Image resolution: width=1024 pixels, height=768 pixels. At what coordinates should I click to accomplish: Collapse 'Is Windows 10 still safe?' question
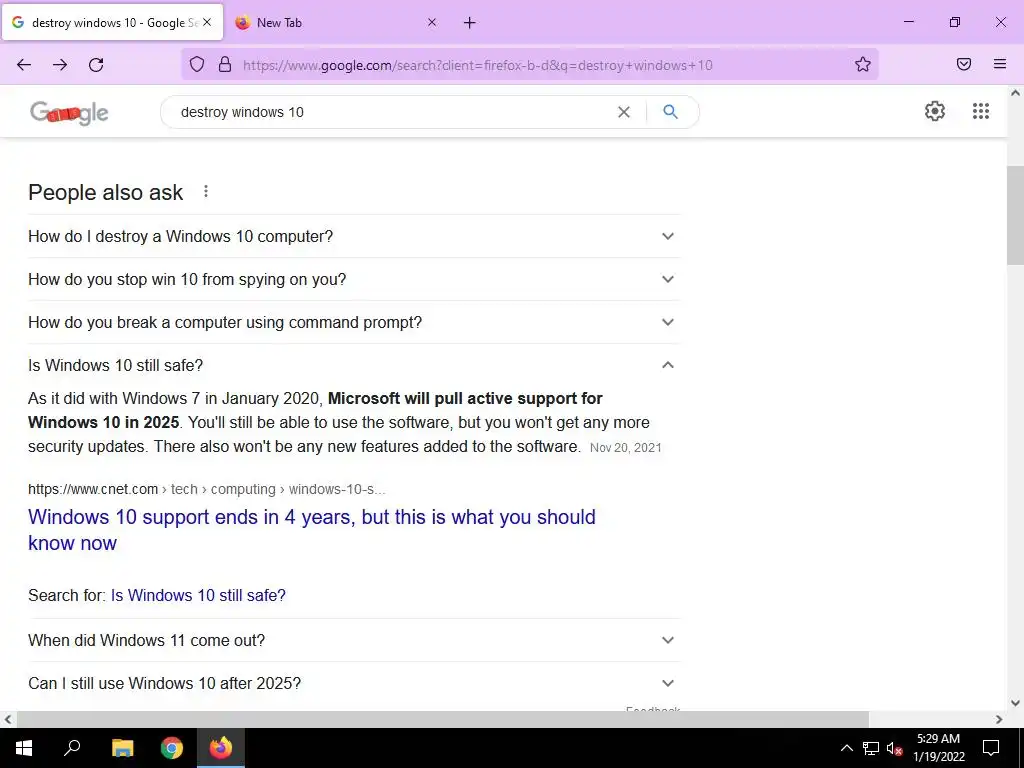354,365
